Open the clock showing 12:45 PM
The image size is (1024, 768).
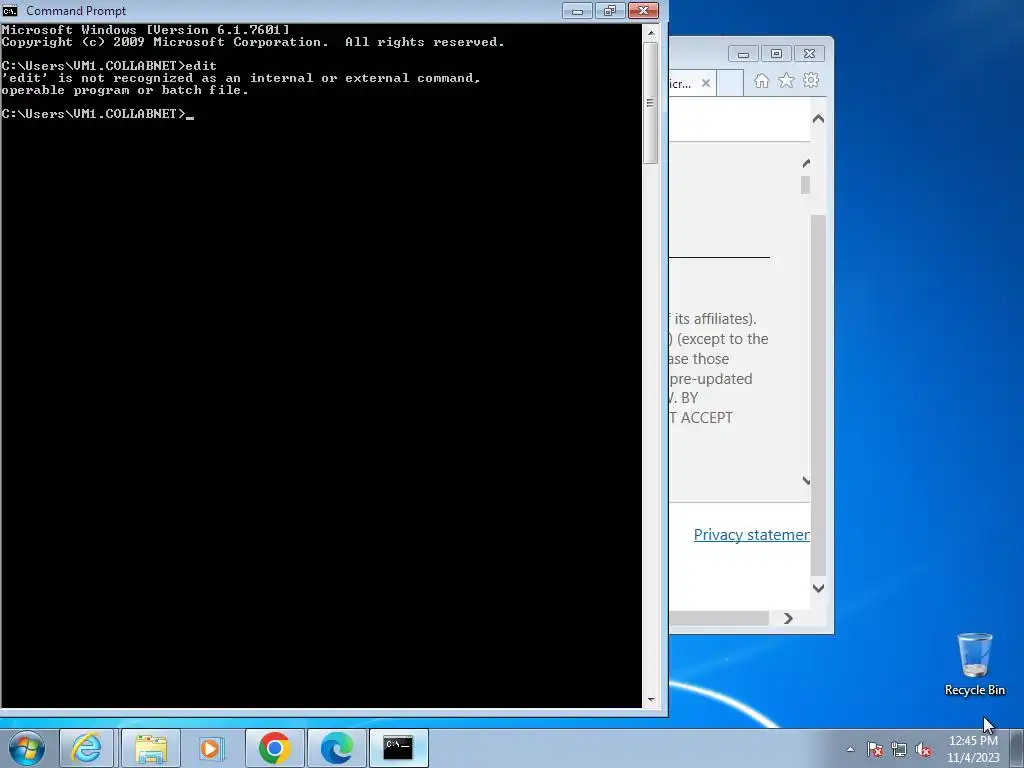click(x=973, y=748)
